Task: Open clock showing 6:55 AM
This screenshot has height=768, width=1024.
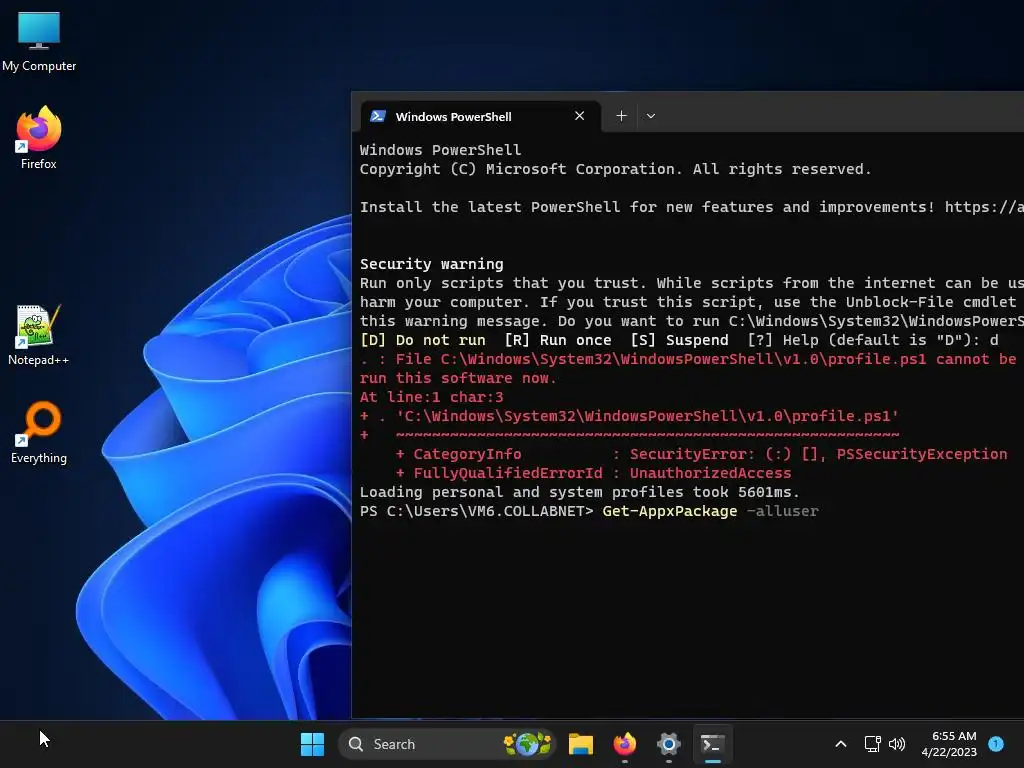Action: click(949, 744)
